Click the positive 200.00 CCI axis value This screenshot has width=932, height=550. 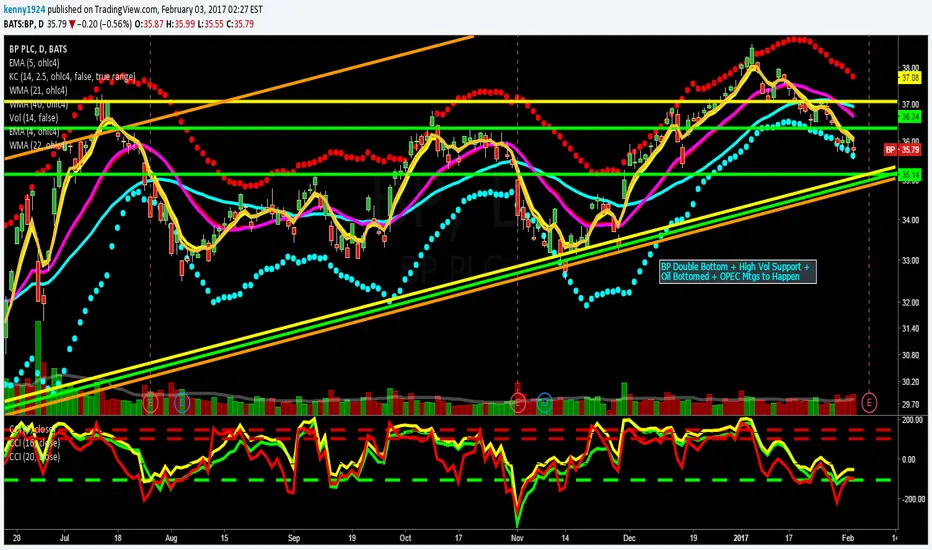912,420
